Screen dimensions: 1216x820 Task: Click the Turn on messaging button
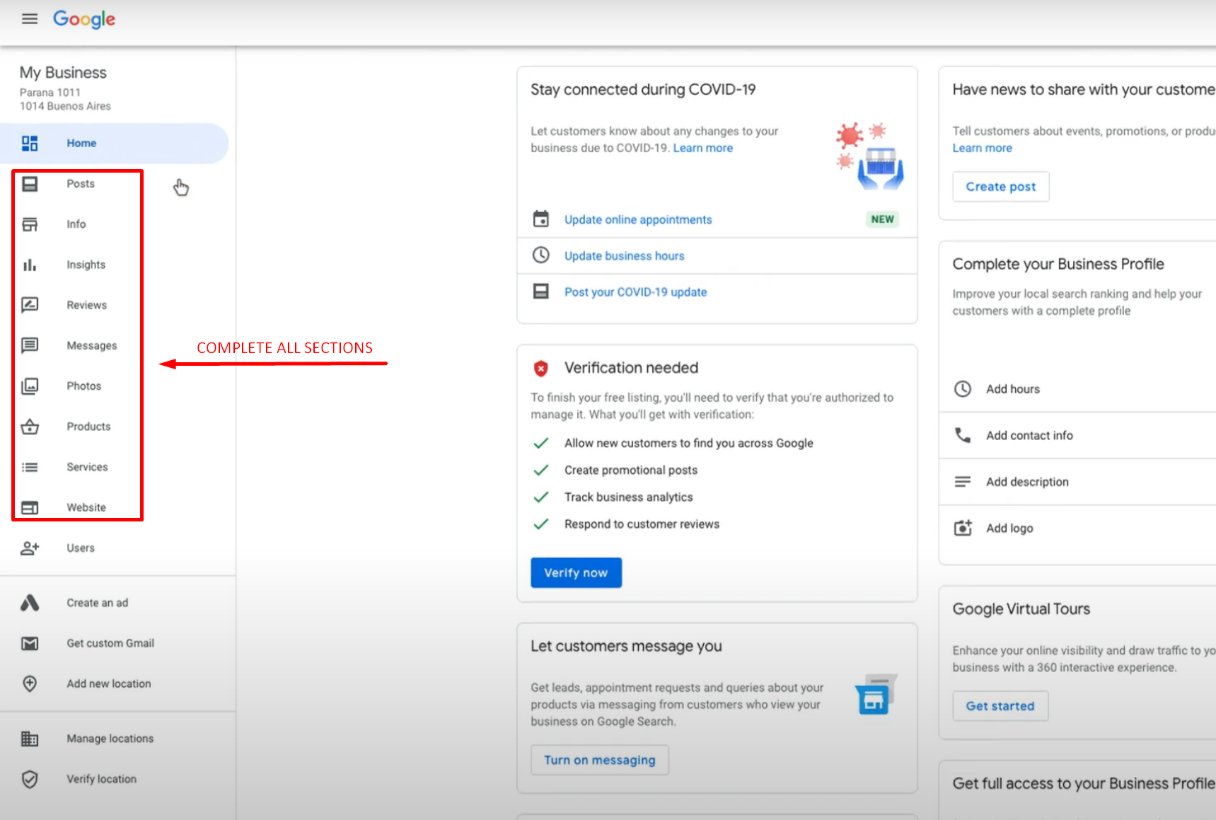tap(600, 760)
